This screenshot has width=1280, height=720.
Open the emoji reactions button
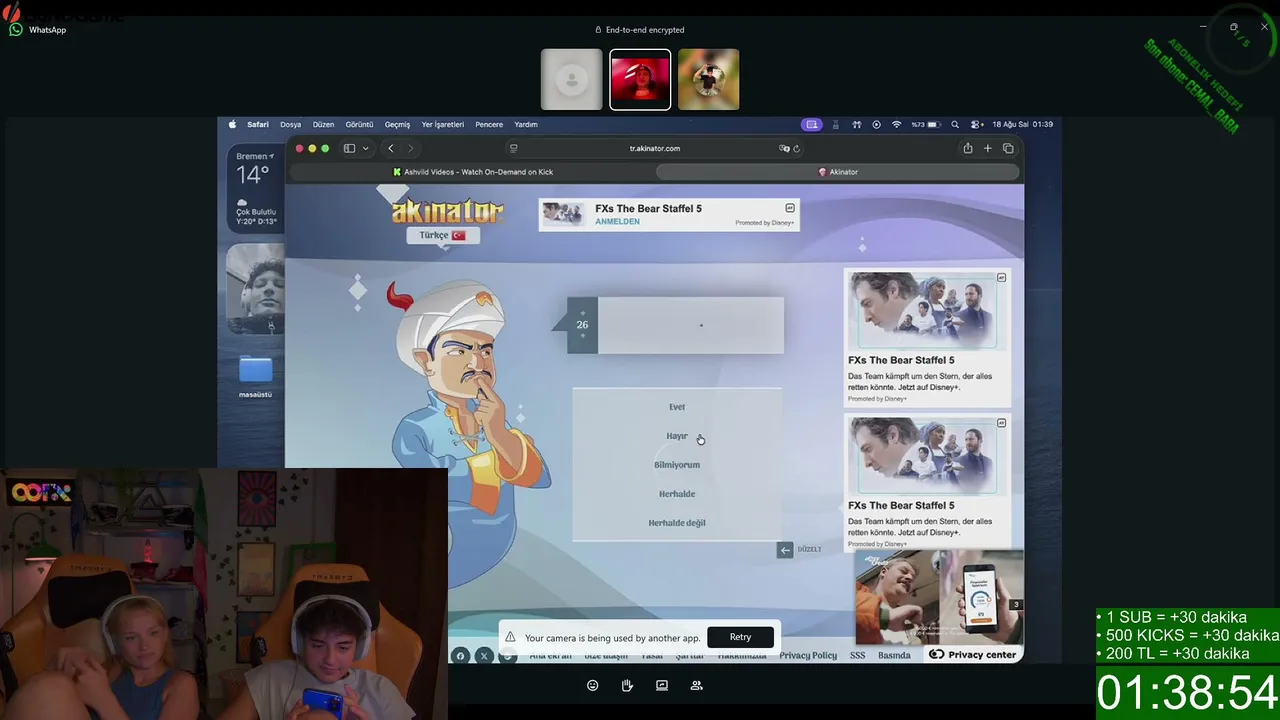pyautogui.click(x=593, y=686)
